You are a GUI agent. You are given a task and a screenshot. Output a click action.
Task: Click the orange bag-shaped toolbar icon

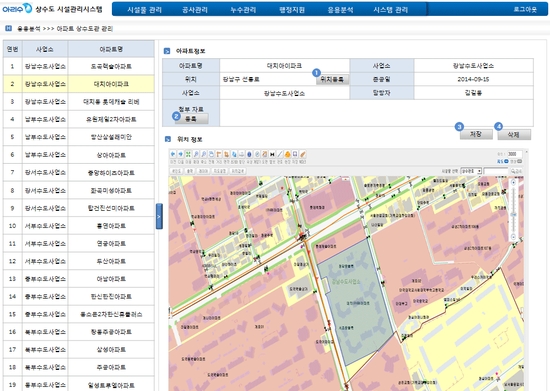point(287,154)
